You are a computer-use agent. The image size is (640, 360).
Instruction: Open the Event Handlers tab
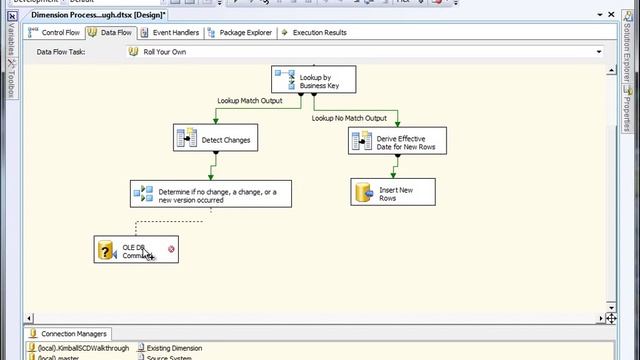coord(170,33)
